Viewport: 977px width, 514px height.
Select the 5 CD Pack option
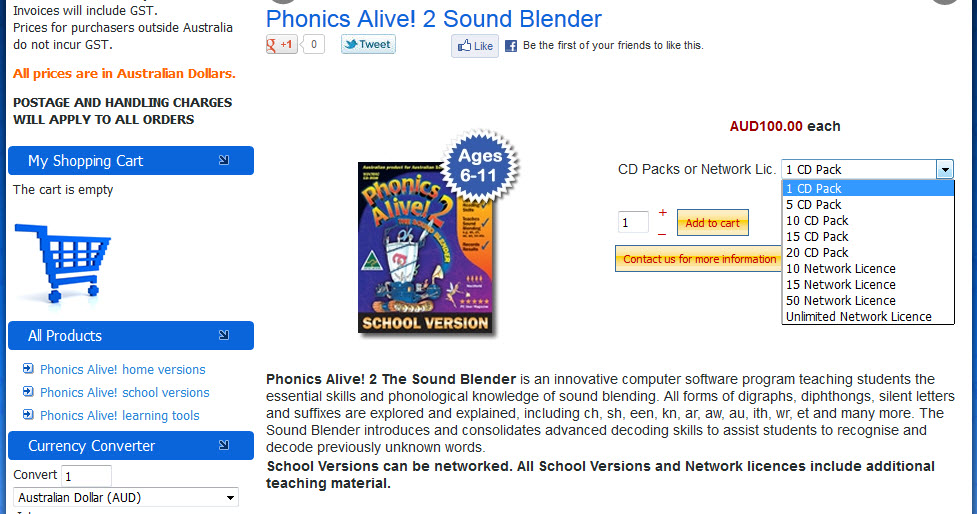click(x=814, y=205)
